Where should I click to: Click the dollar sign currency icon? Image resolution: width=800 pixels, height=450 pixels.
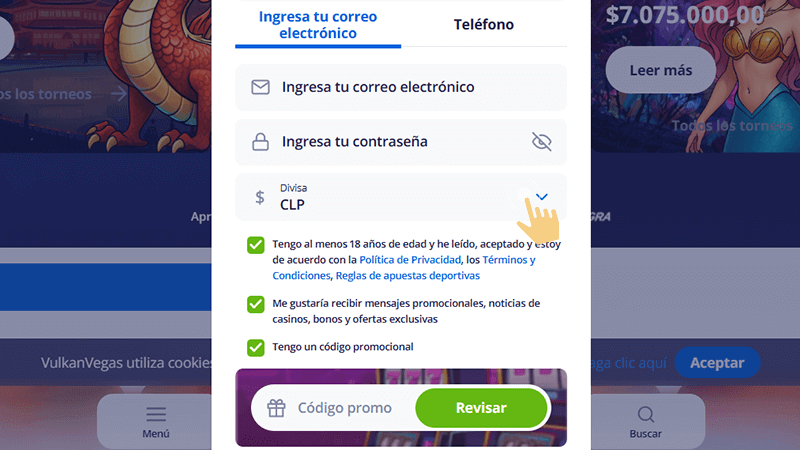tap(260, 197)
